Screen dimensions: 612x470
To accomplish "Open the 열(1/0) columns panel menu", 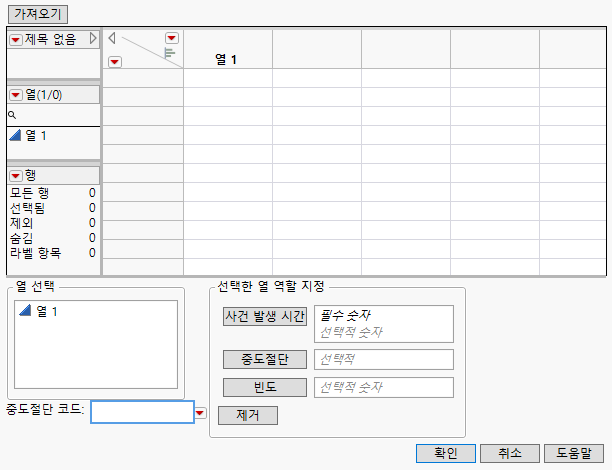I will click(x=16, y=95).
